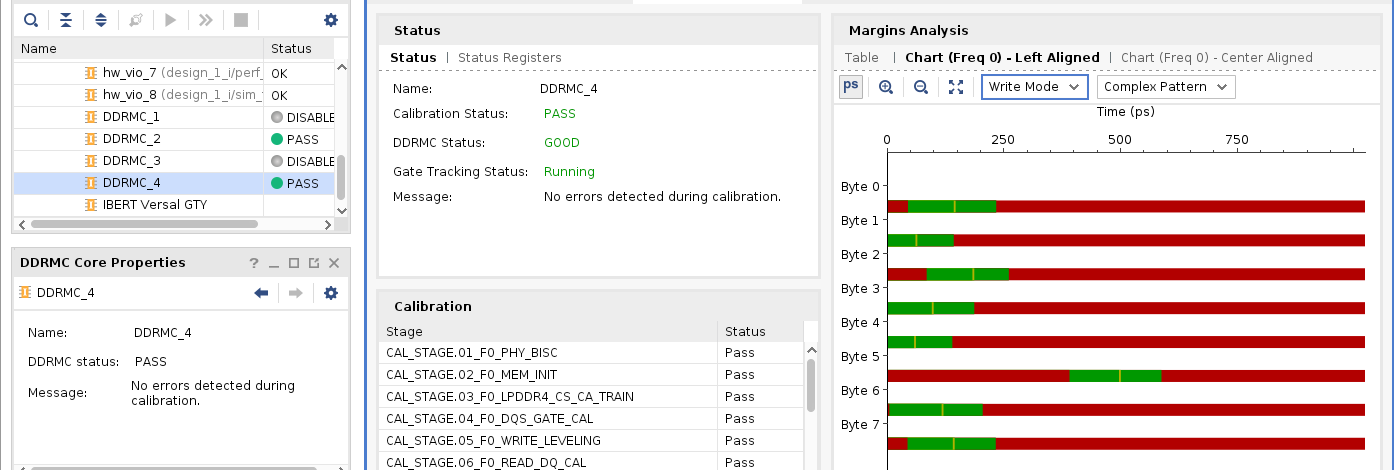This screenshot has height=470, width=1394.
Task: Open the Complex Pattern dropdown
Action: [1166, 87]
